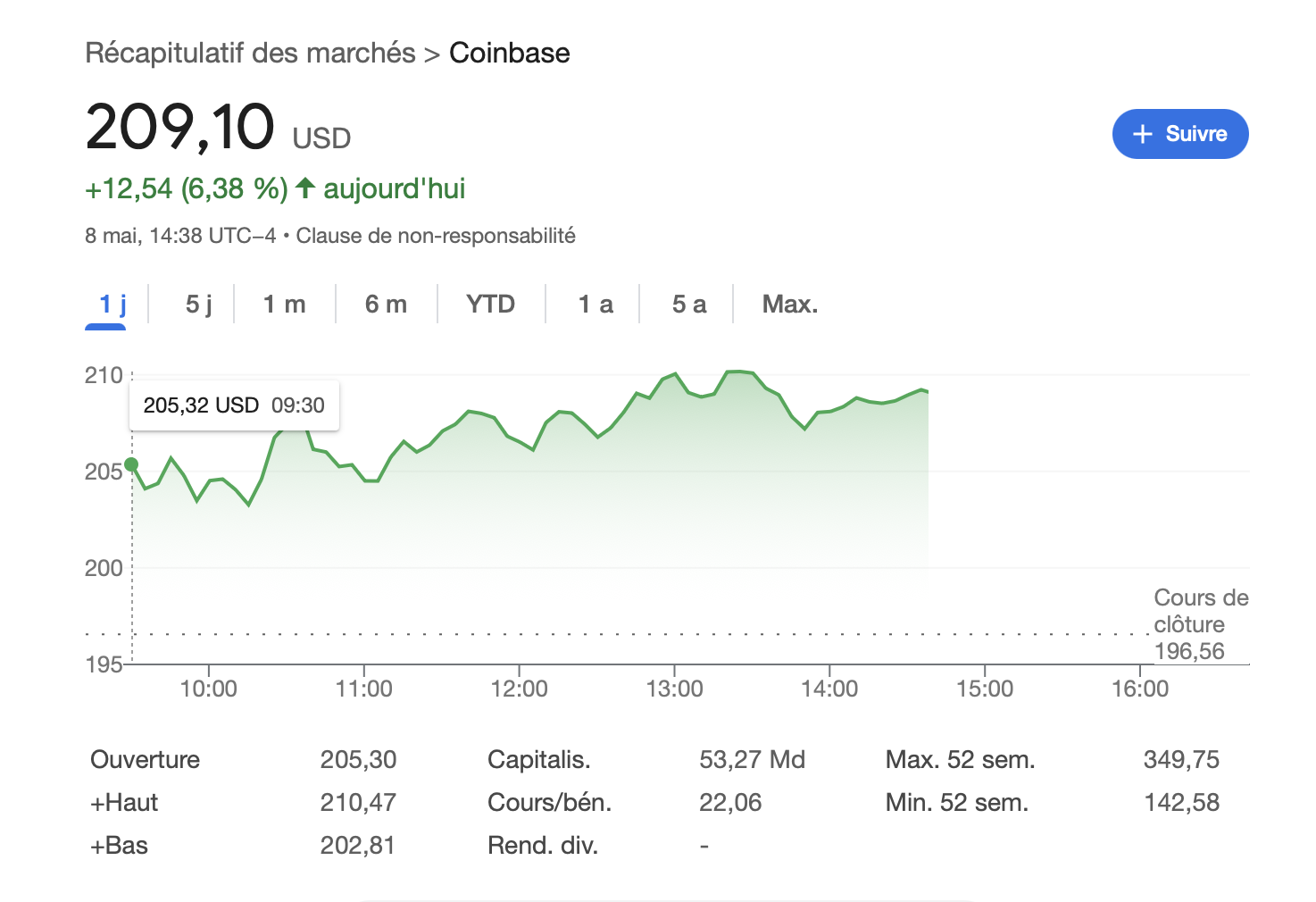1316x902 pixels.
Task: Select the 6 m range tab
Action: tap(386, 305)
